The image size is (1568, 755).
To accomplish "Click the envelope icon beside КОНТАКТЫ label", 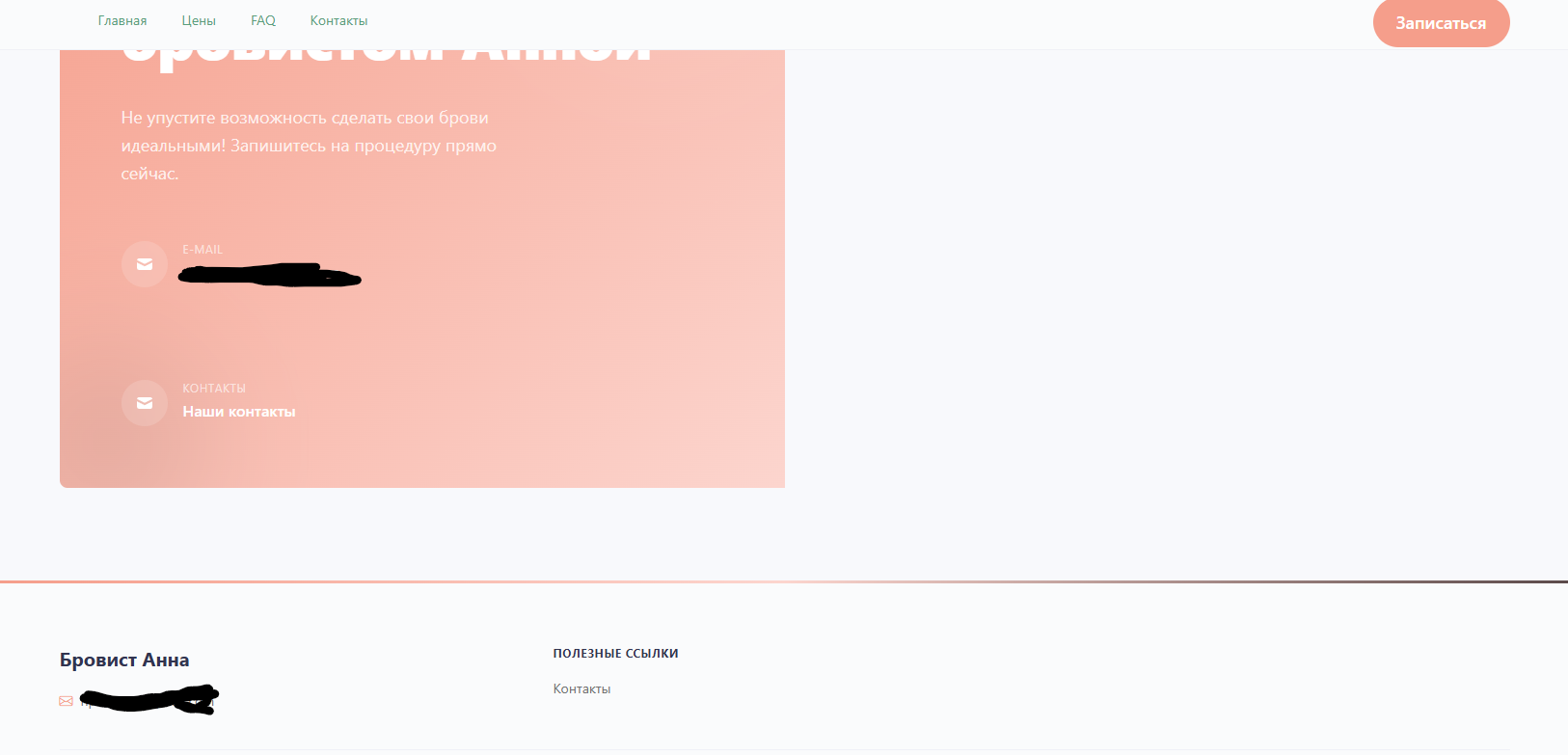I will click(145, 403).
